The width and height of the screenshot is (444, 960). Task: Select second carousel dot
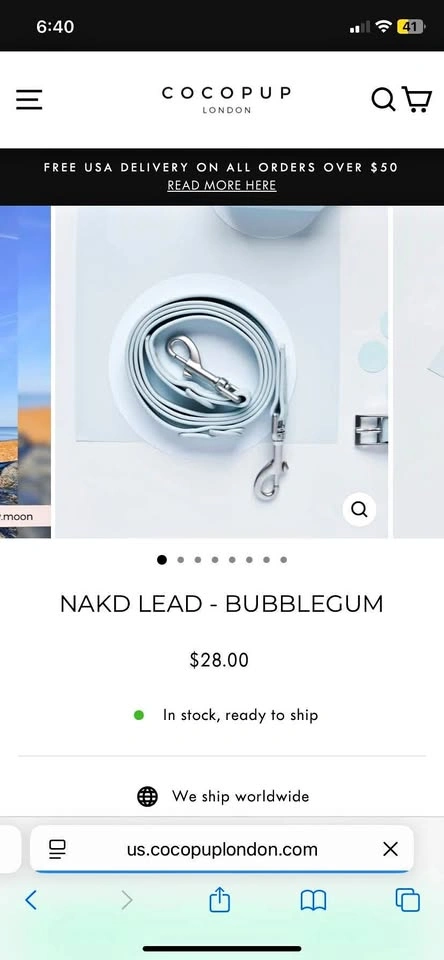pyautogui.click(x=180, y=560)
